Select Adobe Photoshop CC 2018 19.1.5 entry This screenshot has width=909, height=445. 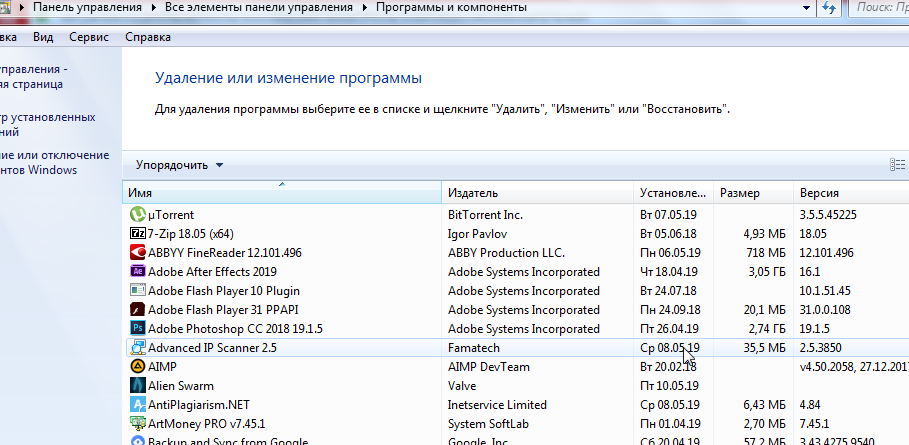coord(235,329)
